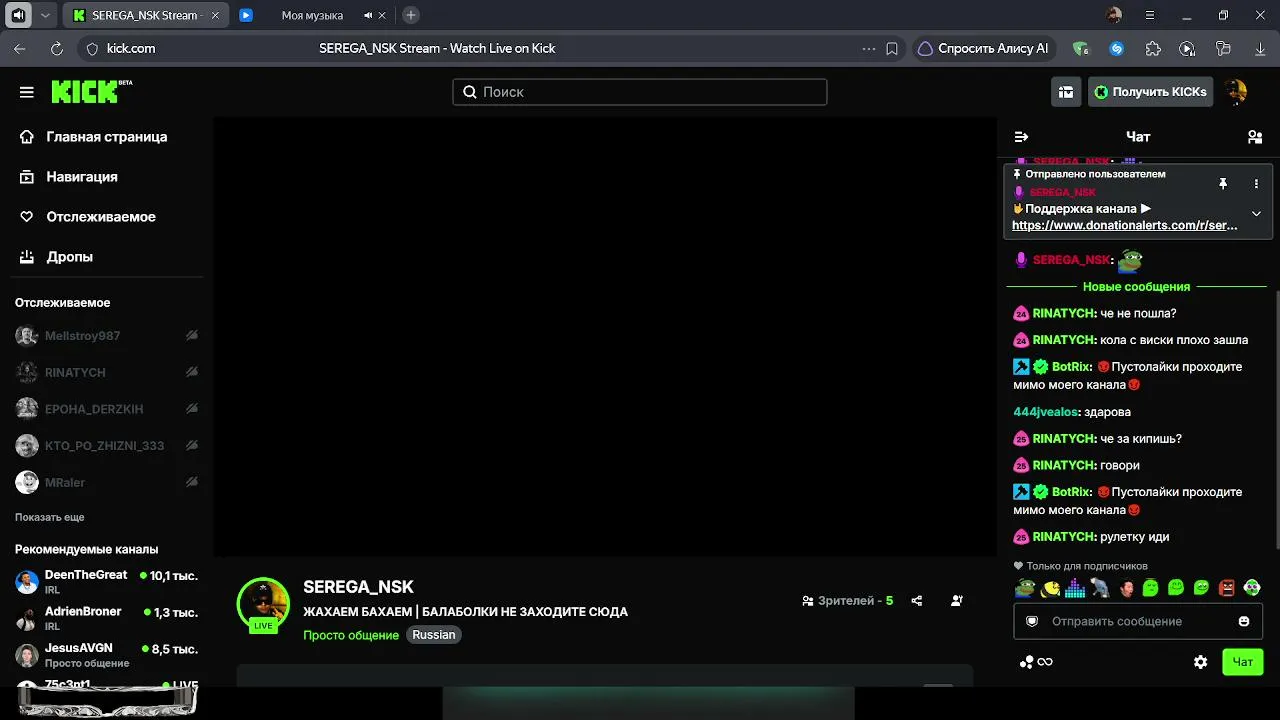Screen dimensions: 1280x720
Task: Go back in browser history
Action: tap(20, 48)
